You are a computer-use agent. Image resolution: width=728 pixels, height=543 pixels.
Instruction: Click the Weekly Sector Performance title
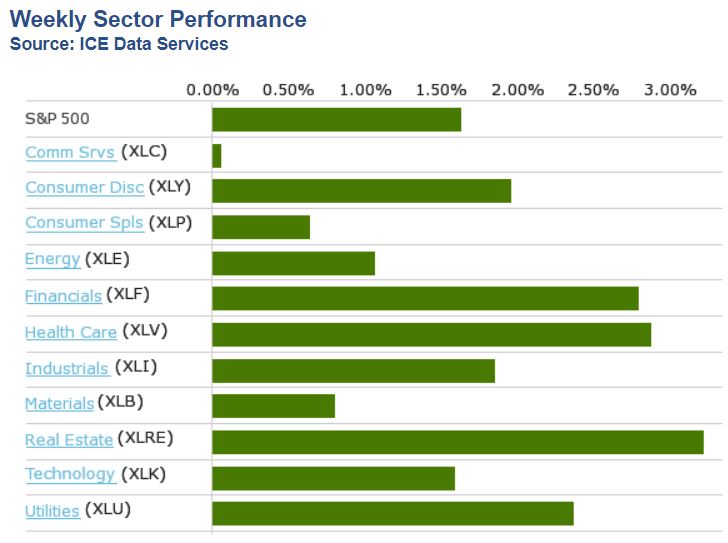pyautogui.click(x=158, y=19)
